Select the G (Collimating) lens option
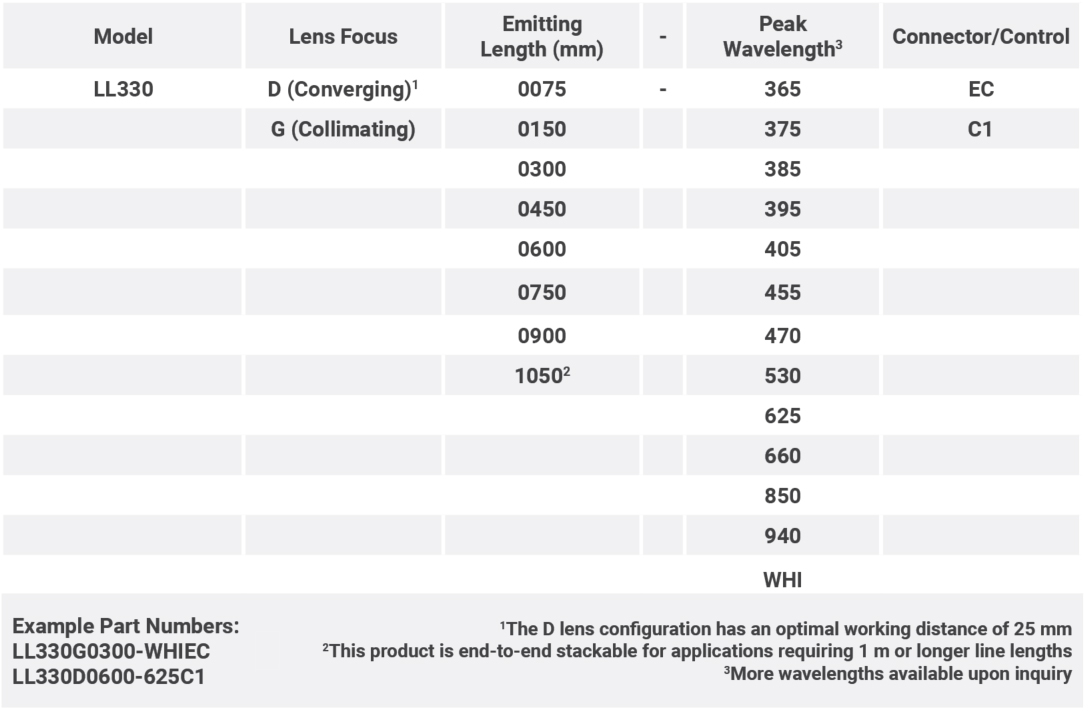Viewport: 1088px width, 711px height. pyautogui.click(x=343, y=130)
